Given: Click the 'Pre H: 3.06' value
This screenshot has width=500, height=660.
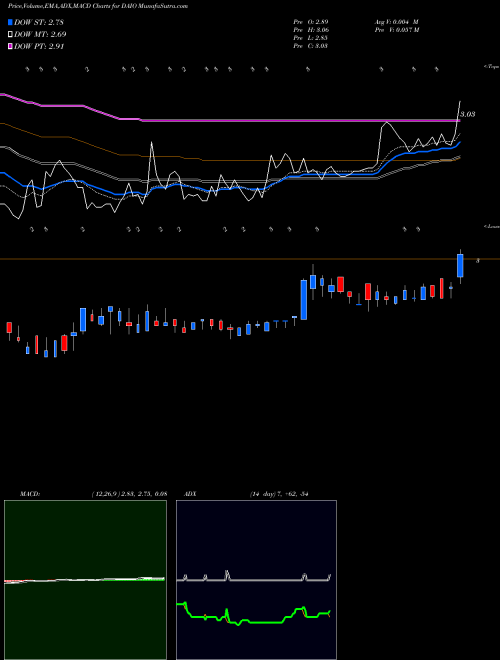Looking at the screenshot, I should [x=311, y=30].
